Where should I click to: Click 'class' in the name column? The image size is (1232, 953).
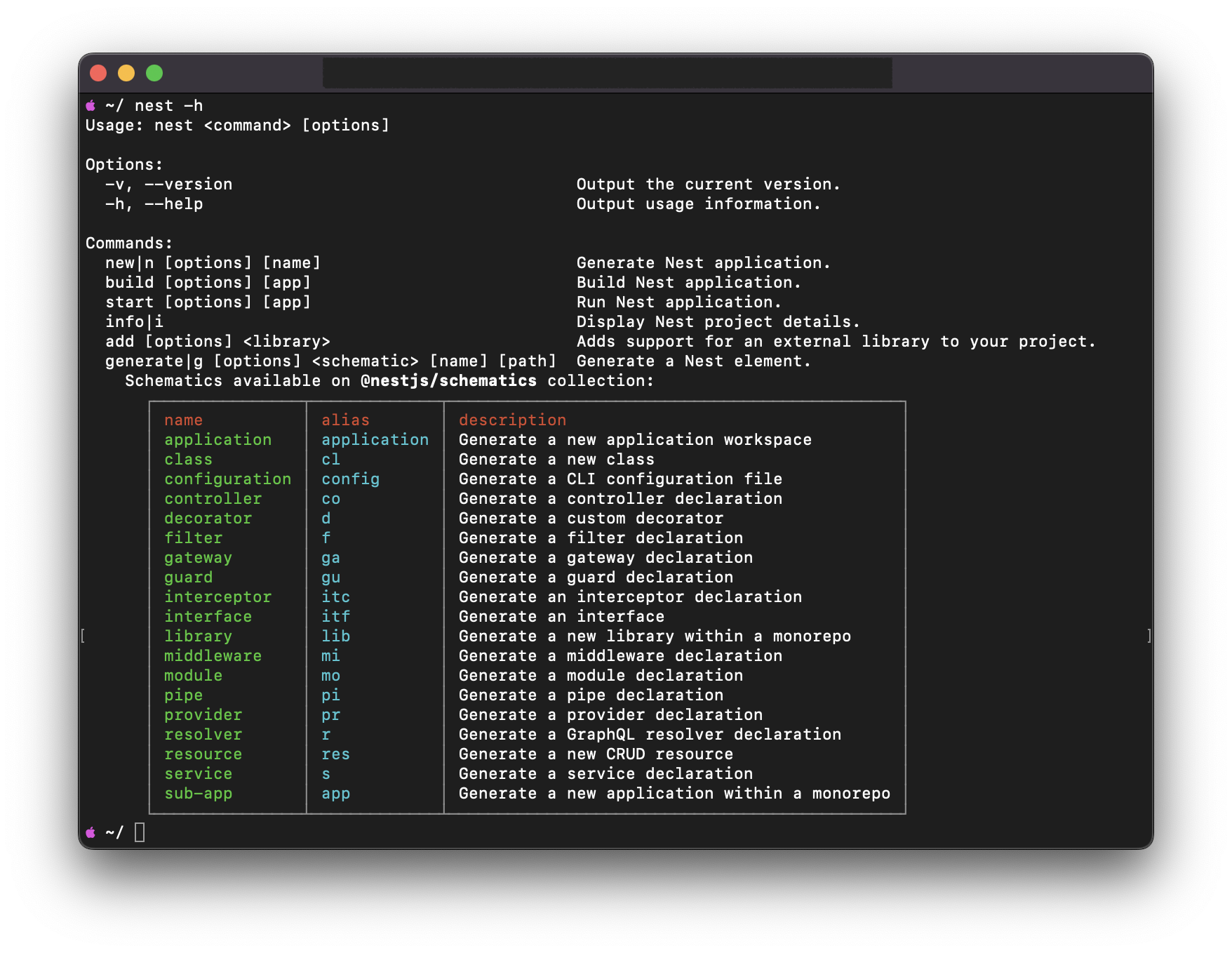tap(189, 460)
